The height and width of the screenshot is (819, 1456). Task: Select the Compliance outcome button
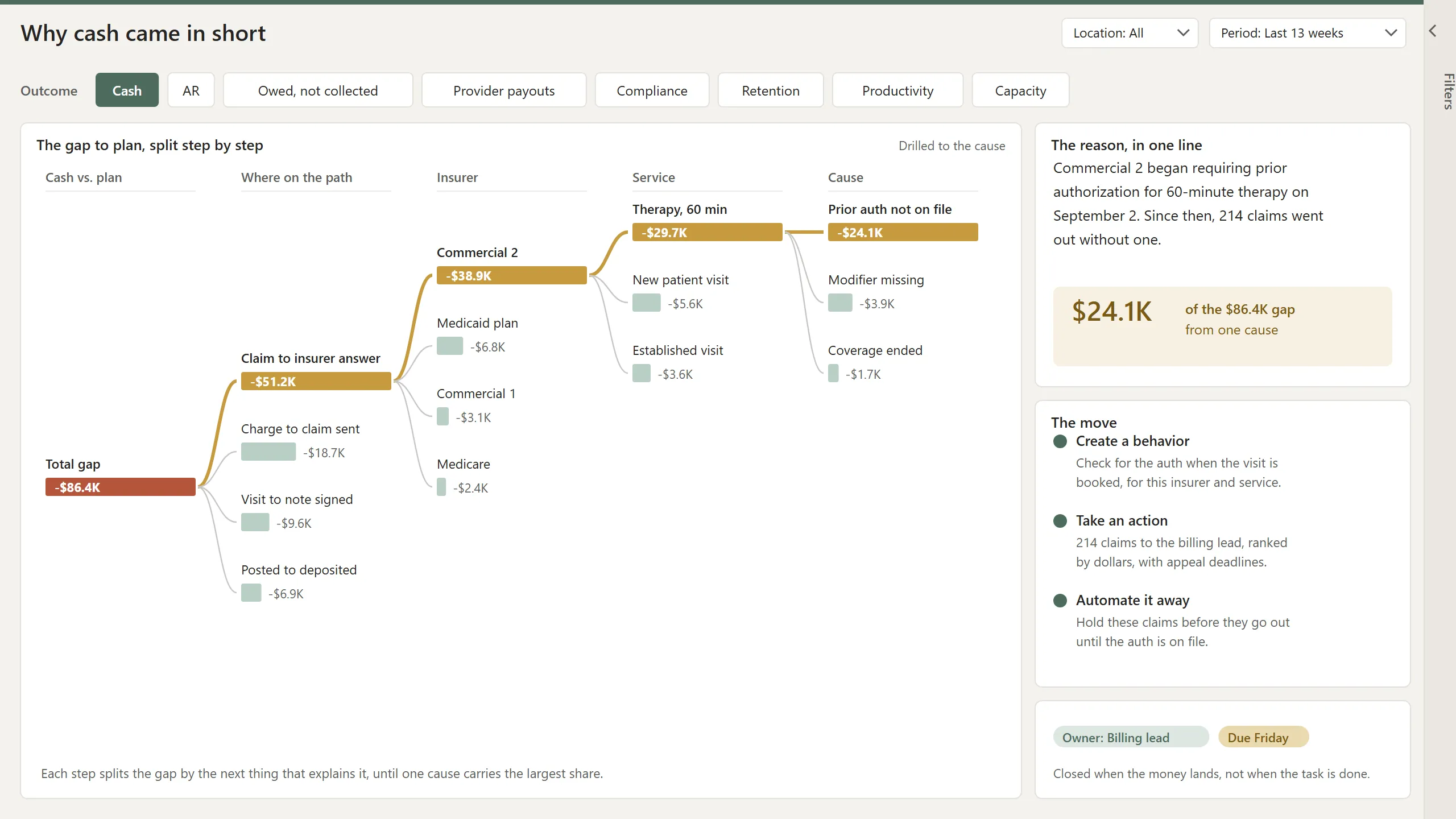[x=652, y=90]
